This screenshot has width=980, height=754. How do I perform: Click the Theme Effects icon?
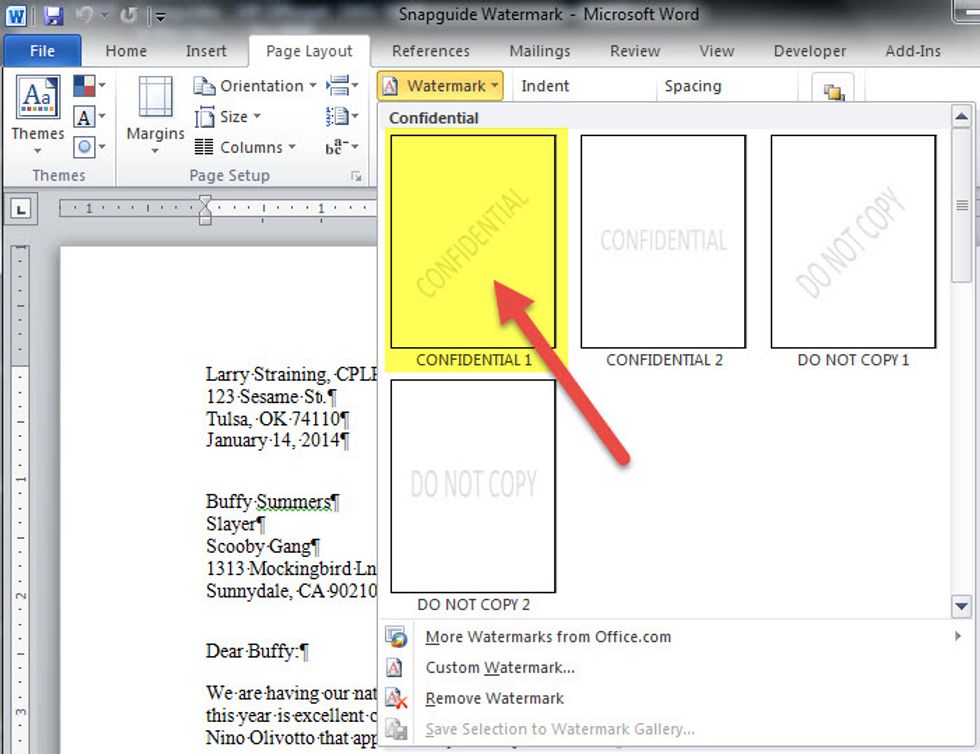[x=85, y=147]
